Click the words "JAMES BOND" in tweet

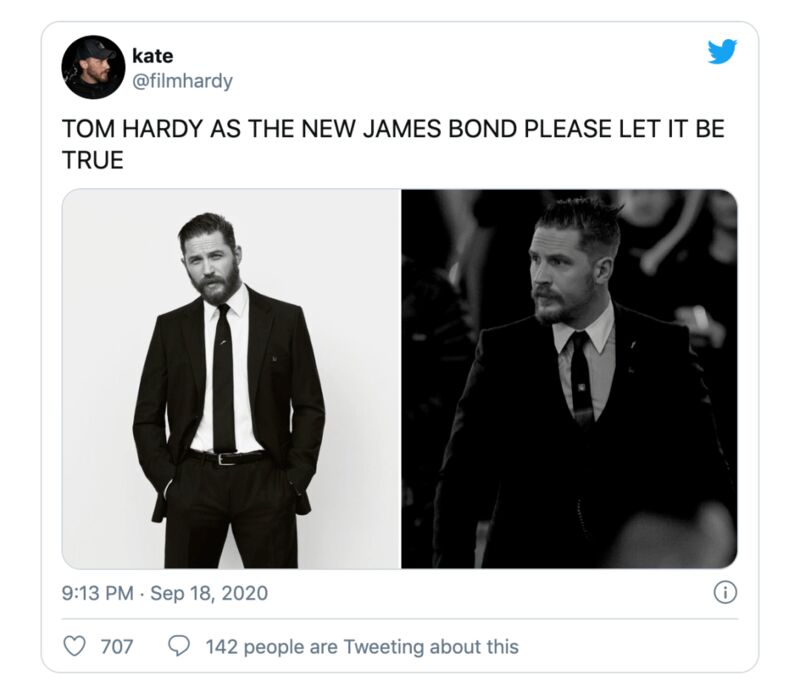click(x=440, y=129)
